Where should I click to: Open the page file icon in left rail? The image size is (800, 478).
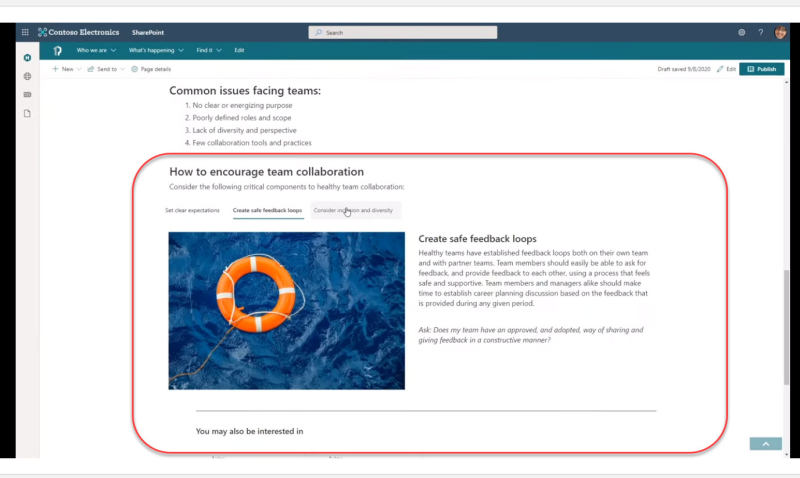point(28,113)
